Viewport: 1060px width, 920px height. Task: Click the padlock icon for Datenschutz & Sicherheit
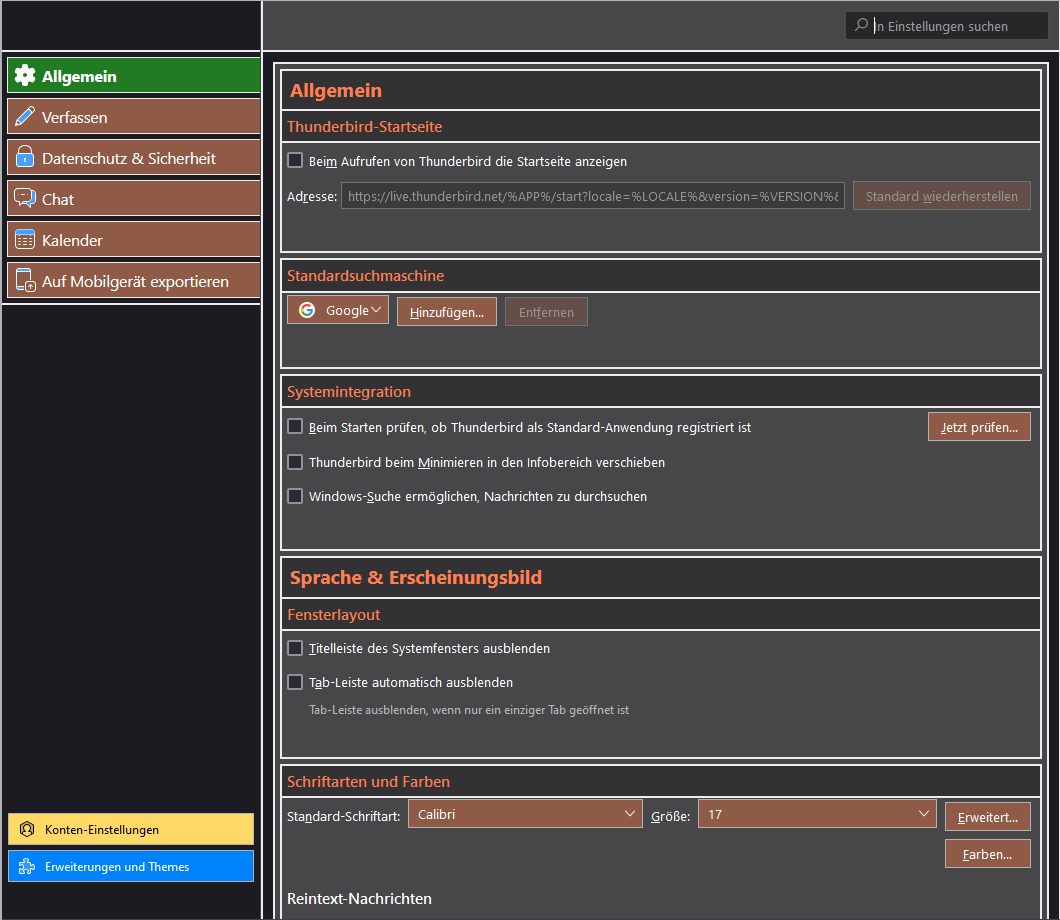tap(25, 158)
